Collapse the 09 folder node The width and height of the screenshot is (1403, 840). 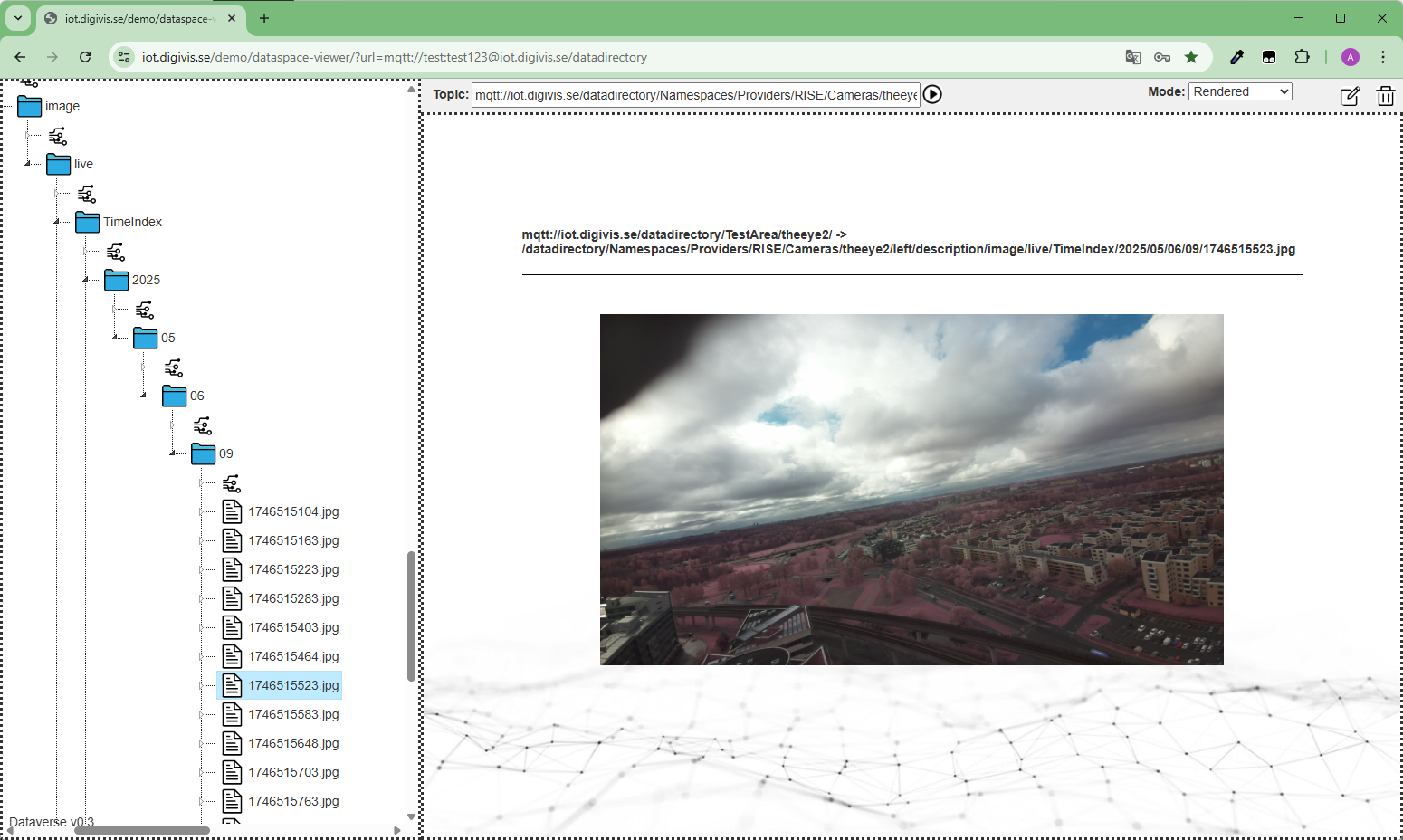click(173, 453)
